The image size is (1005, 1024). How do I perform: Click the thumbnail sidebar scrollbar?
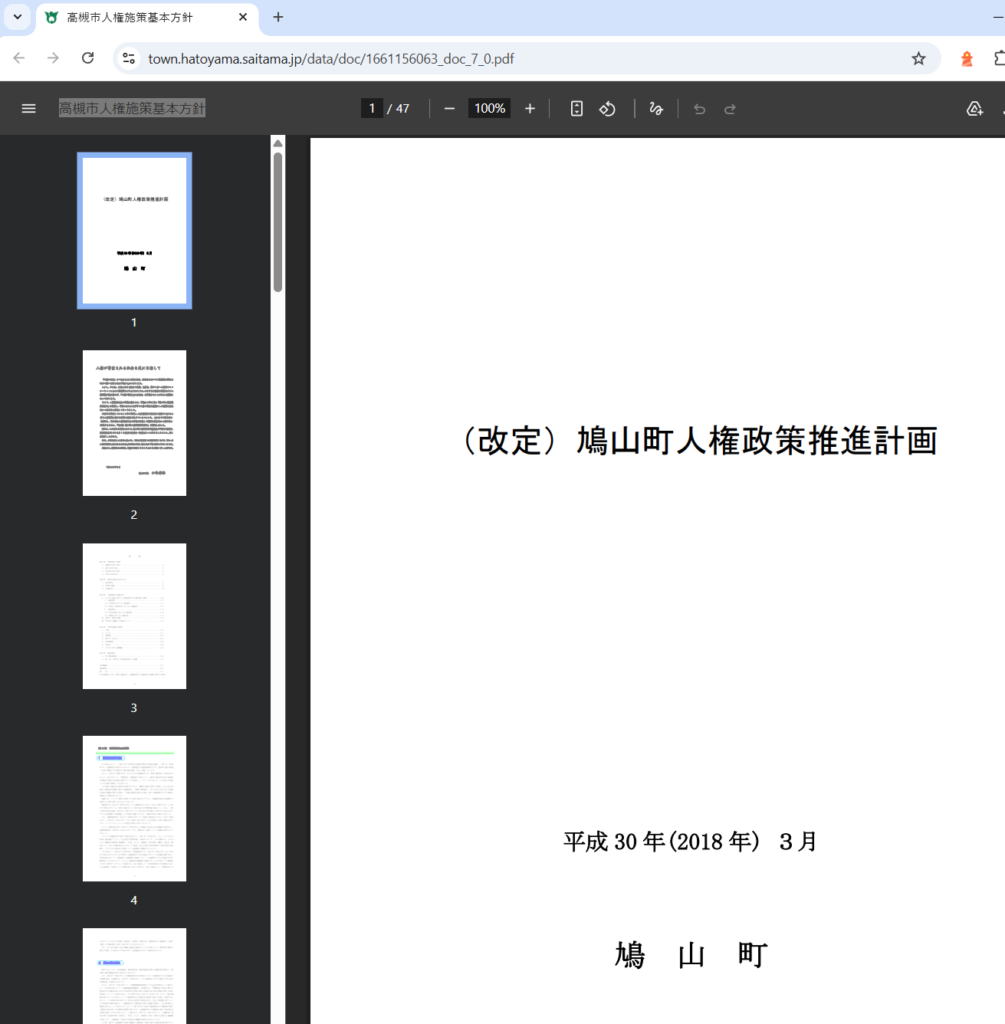click(277, 220)
